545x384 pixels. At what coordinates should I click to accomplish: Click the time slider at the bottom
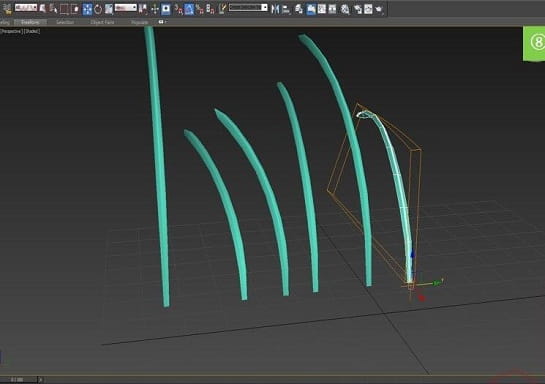(x=18, y=379)
